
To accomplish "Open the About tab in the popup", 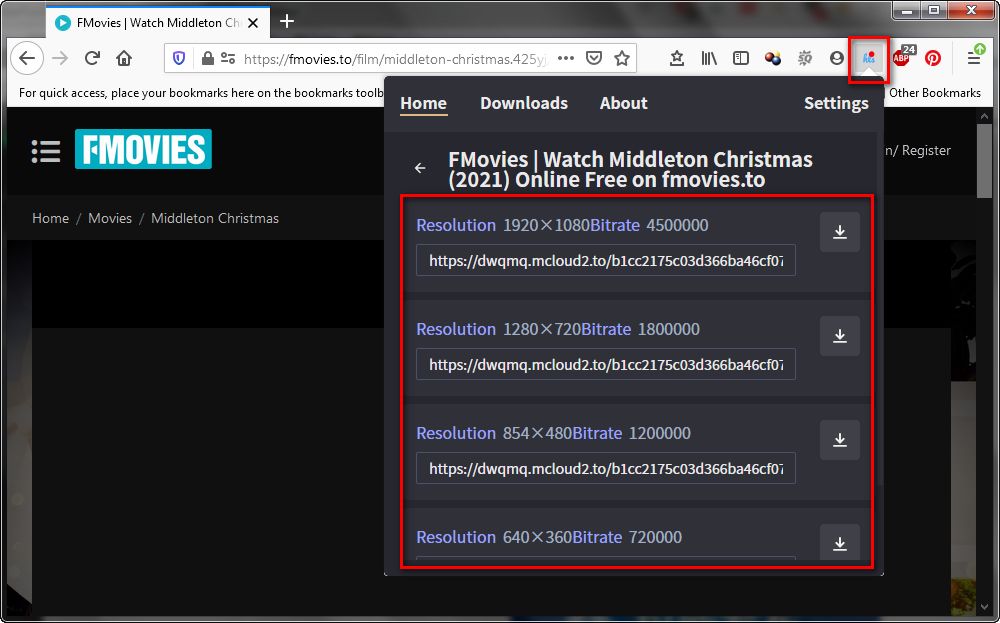I will (623, 103).
